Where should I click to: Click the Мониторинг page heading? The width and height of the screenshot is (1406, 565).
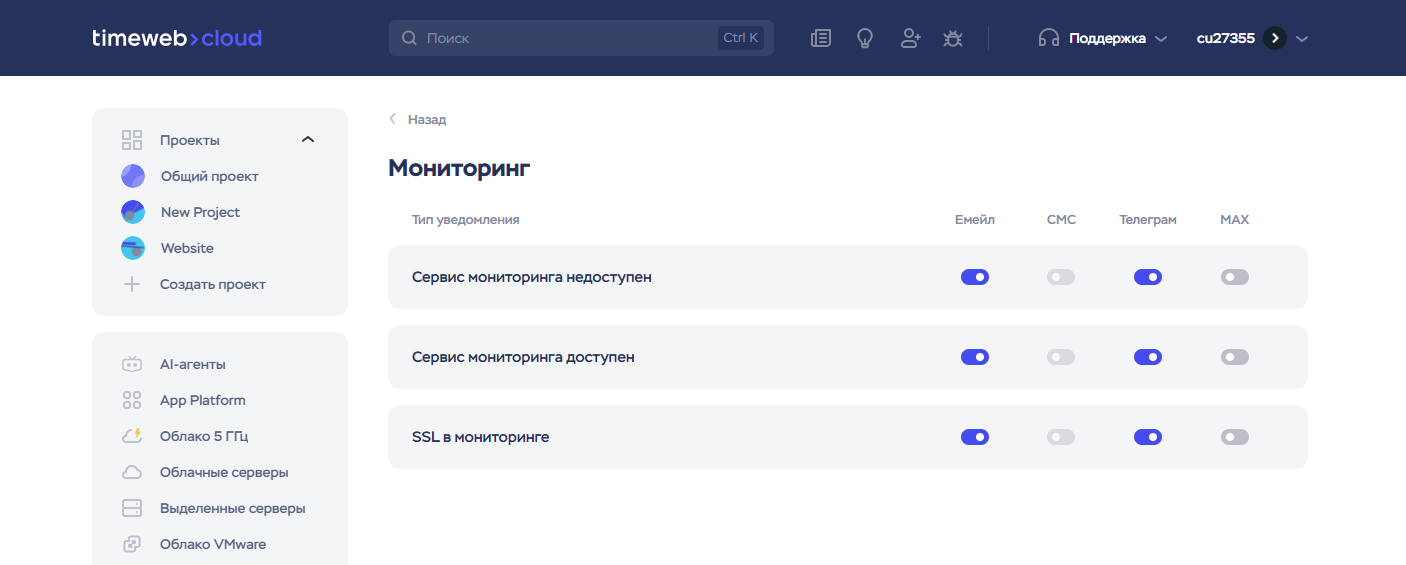(x=459, y=168)
